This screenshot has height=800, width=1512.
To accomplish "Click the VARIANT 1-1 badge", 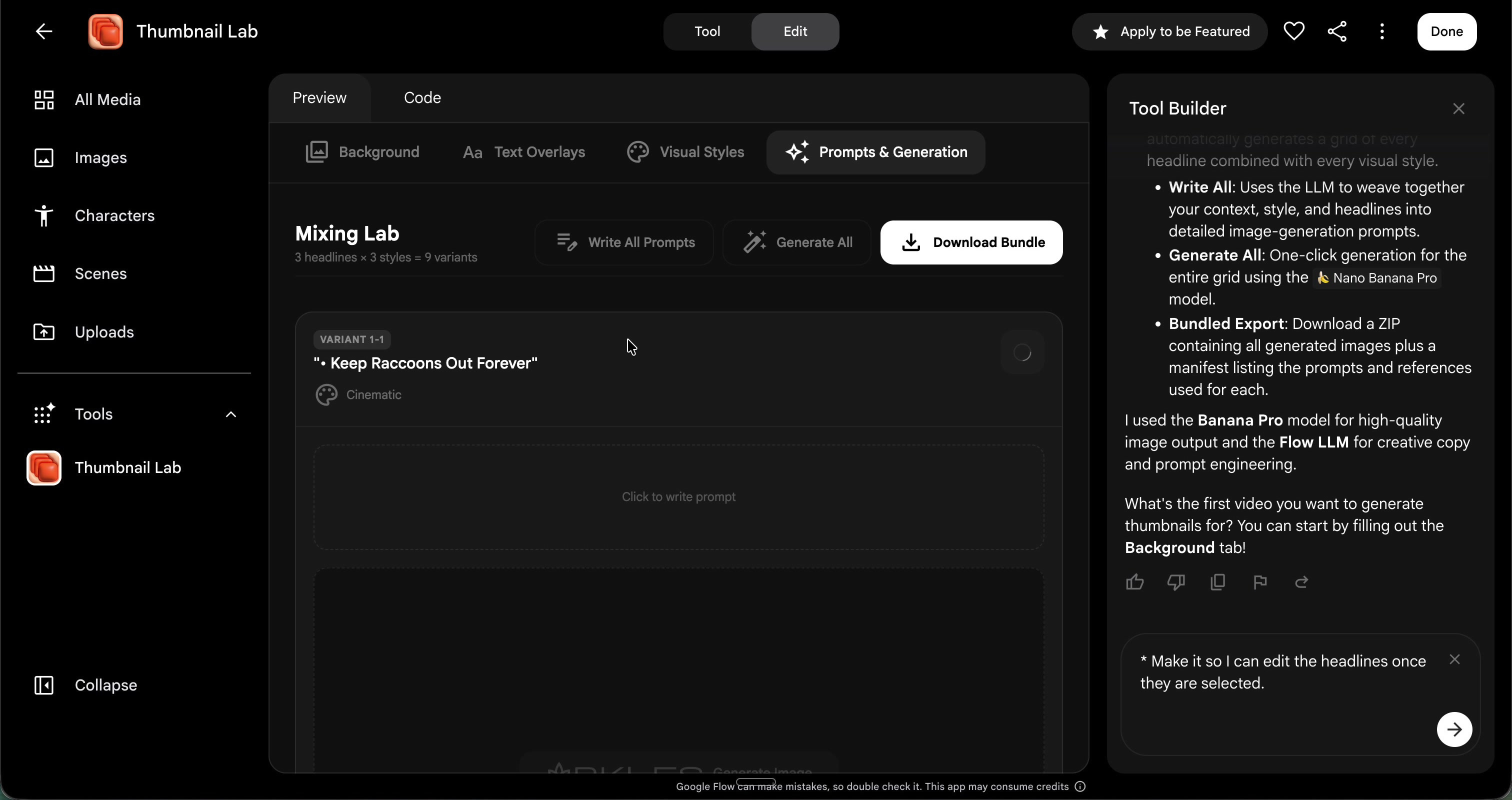I will point(351,340).
